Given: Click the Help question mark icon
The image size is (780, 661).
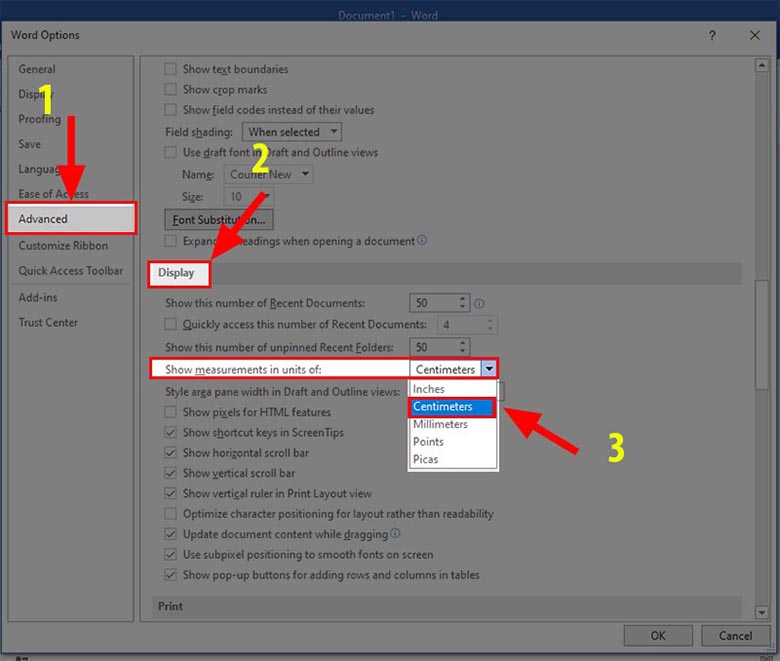Looking at the screenshot, I should click(712, 35).
